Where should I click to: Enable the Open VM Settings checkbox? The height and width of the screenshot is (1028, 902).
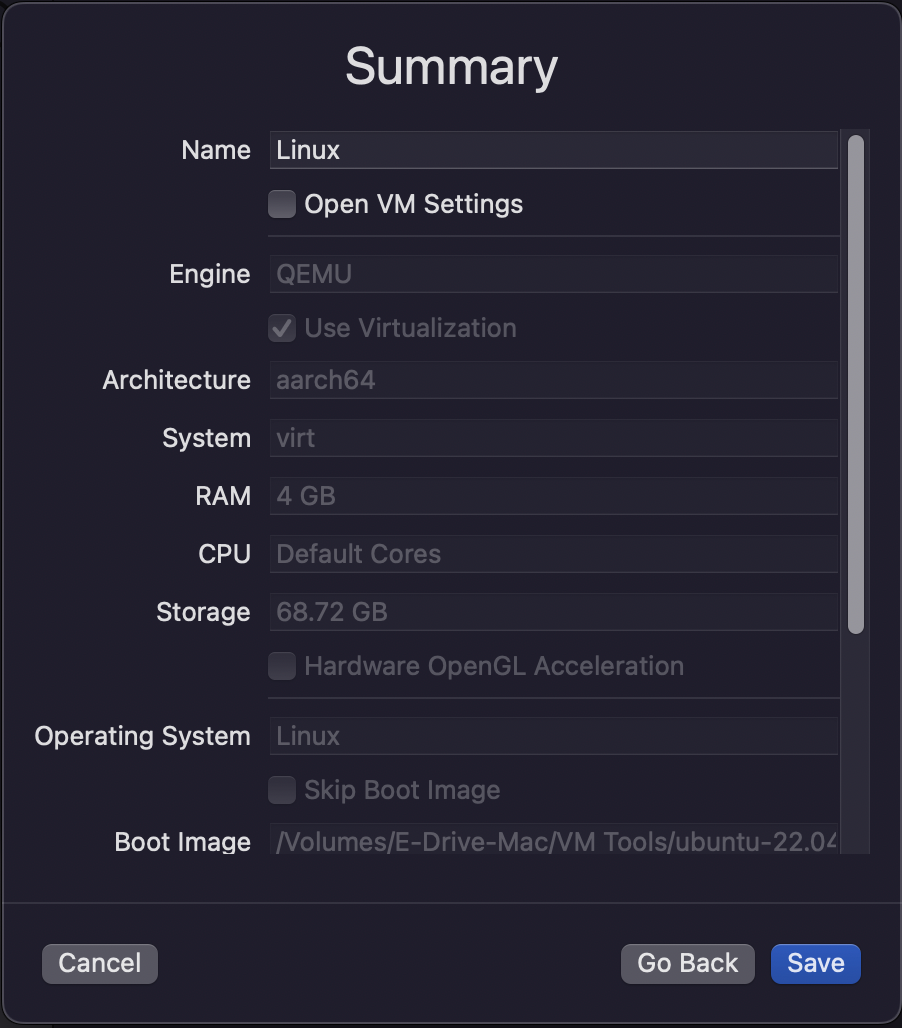(x=282, y=204)
